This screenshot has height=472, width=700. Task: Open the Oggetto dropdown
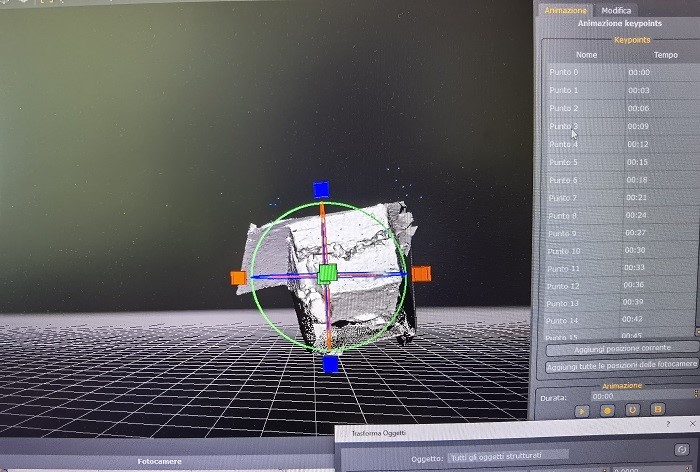click(508, 455)
